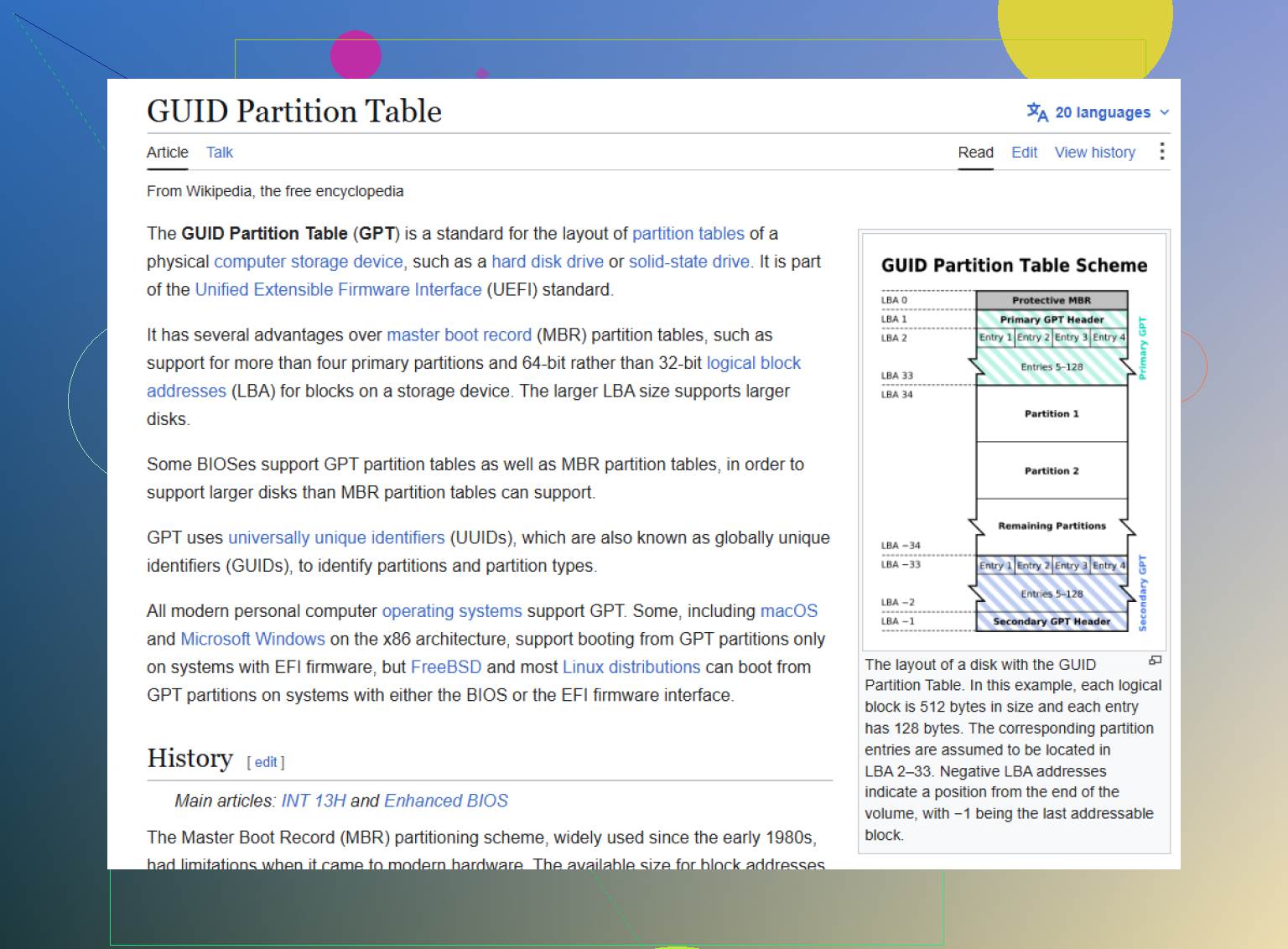Click the language translate icon
Image resolution: width=1288 pixels, height=949 pixels.
[x=1037, y=112]
